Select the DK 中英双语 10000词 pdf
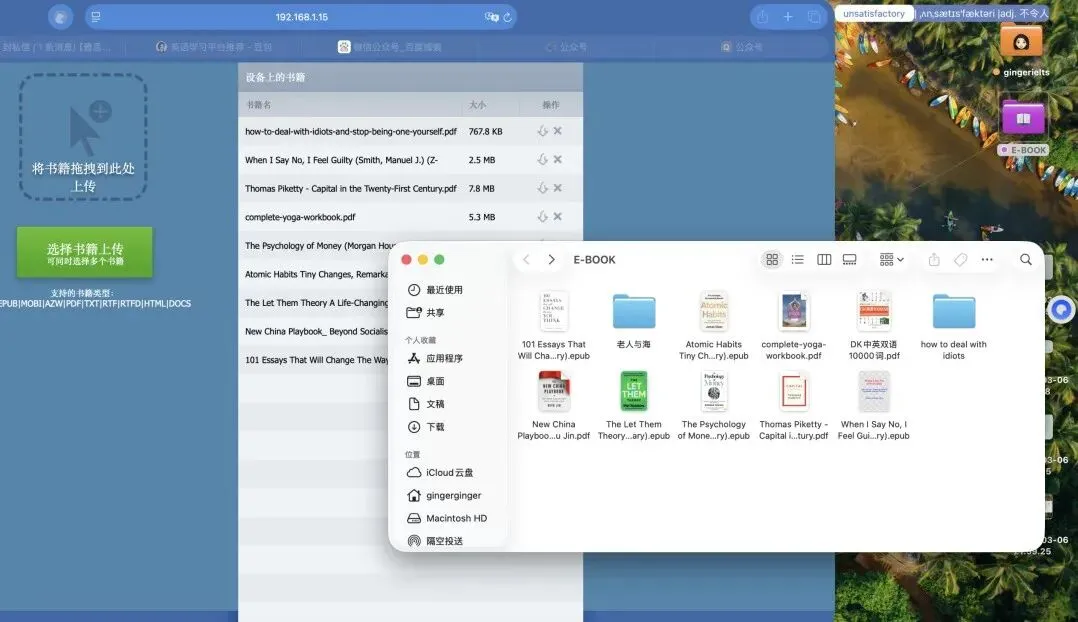The height and width of the screenshot is (622, 1078). [874, 325]
